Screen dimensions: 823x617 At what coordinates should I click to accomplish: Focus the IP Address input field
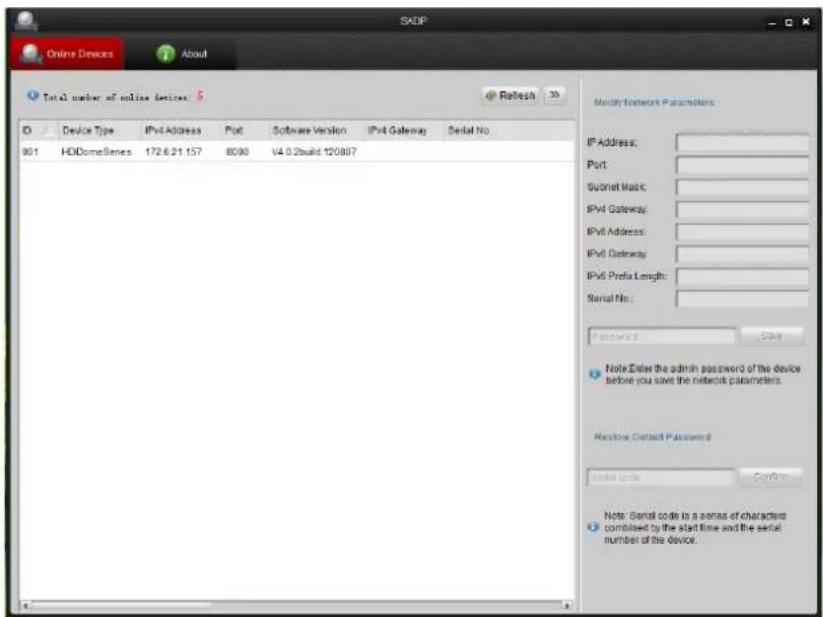click(x=742, y=143)
